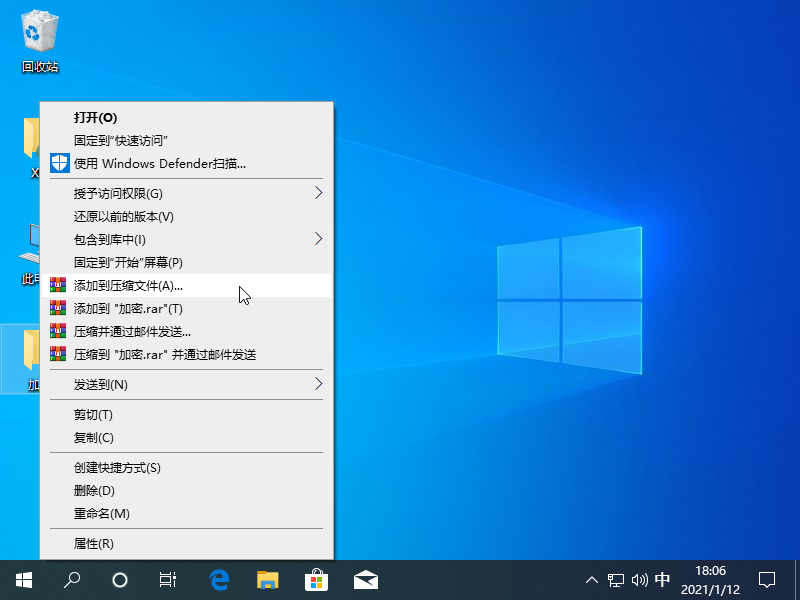The height and width of the screenshot is (600, 800).
Task: Expand the 发送到(N) submenu arrow
Action: 319,384
